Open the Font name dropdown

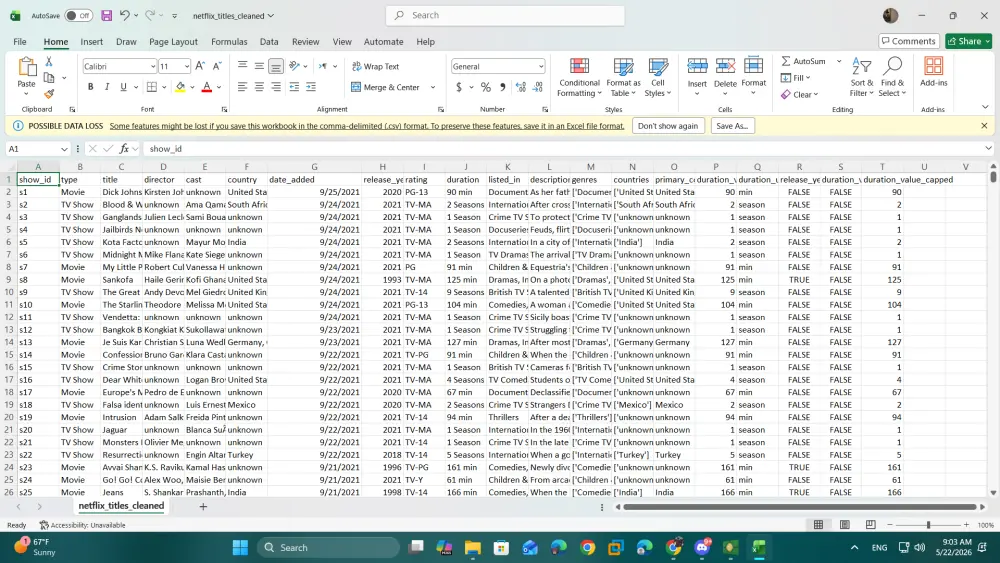coord(152,66)
